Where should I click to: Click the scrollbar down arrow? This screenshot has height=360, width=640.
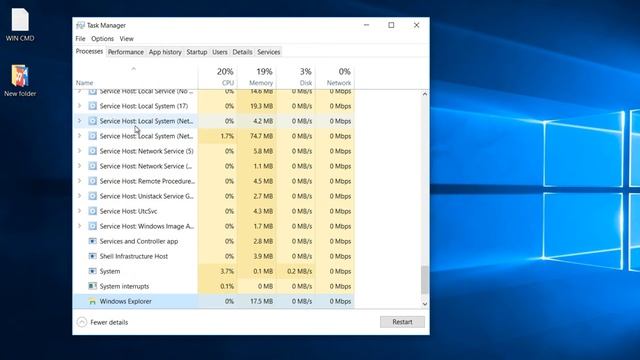pos(424,304)
